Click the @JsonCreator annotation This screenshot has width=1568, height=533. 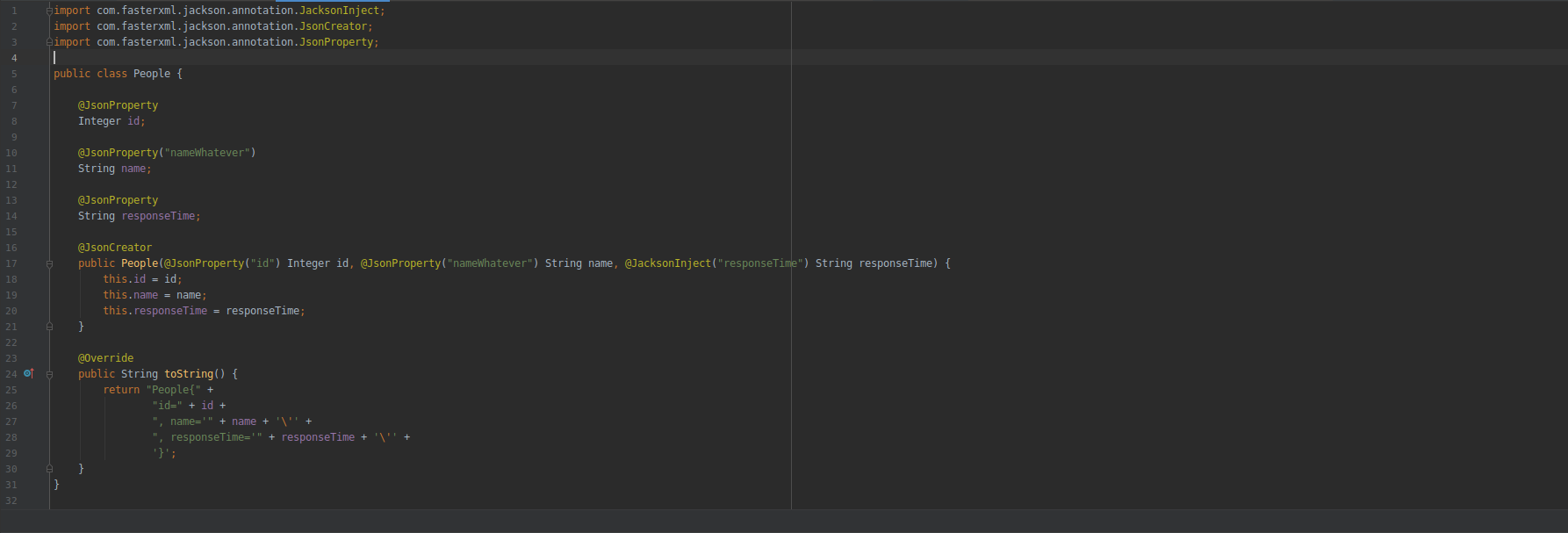click(115, 248)
